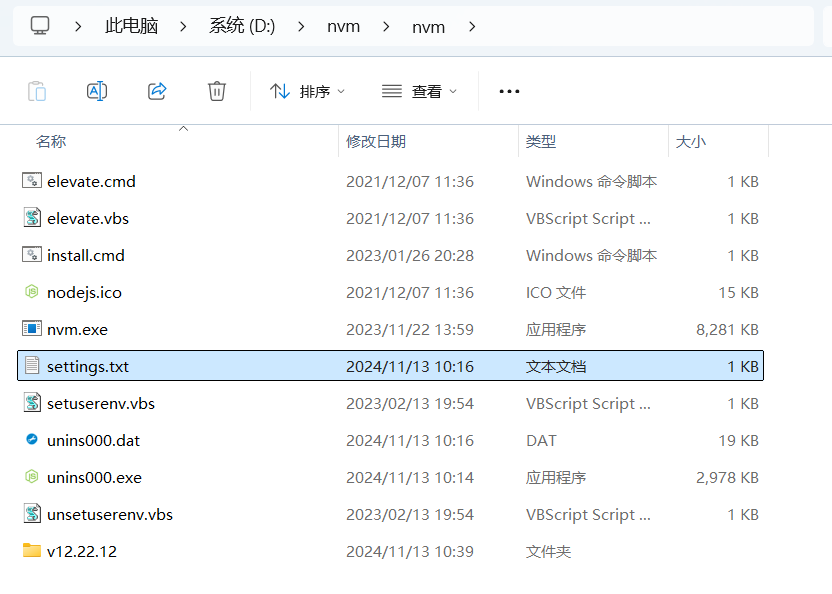This screenshot has width=832, height=594.
Task: Click the last nvm breadcrumb segment
Action: (428, 27)
